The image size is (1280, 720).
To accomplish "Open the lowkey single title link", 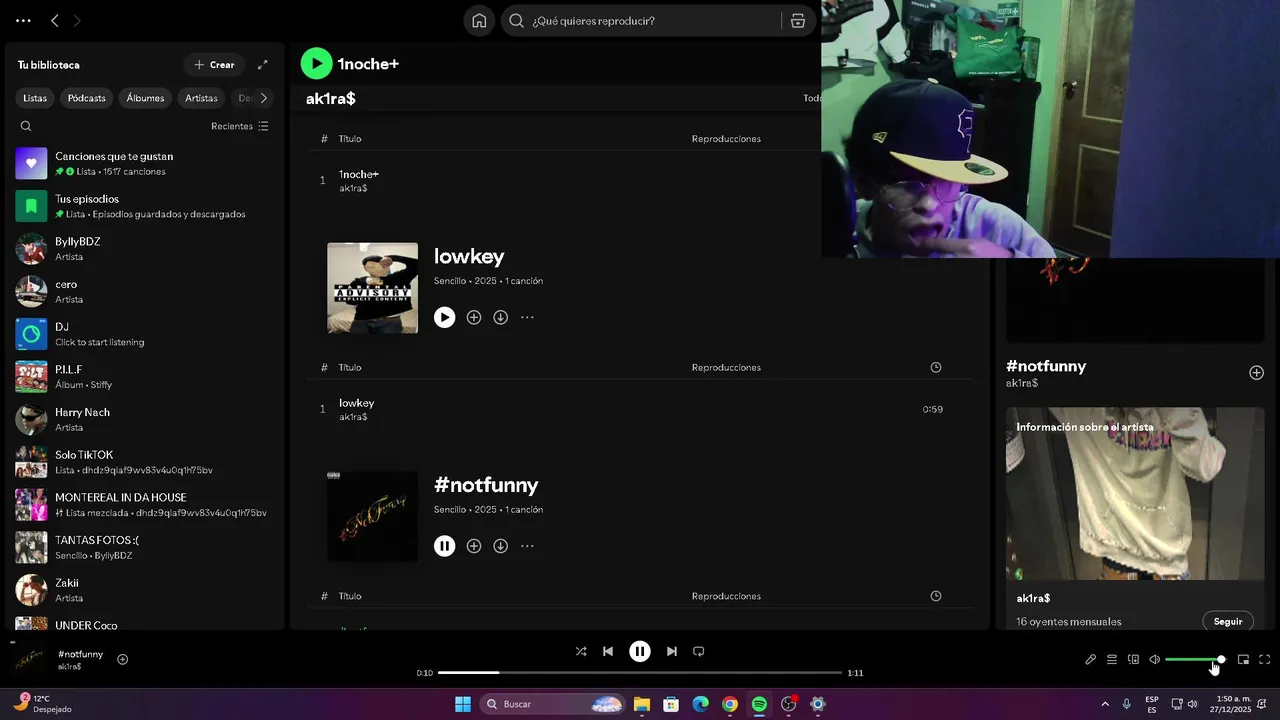I will click(x=469, y=256).
